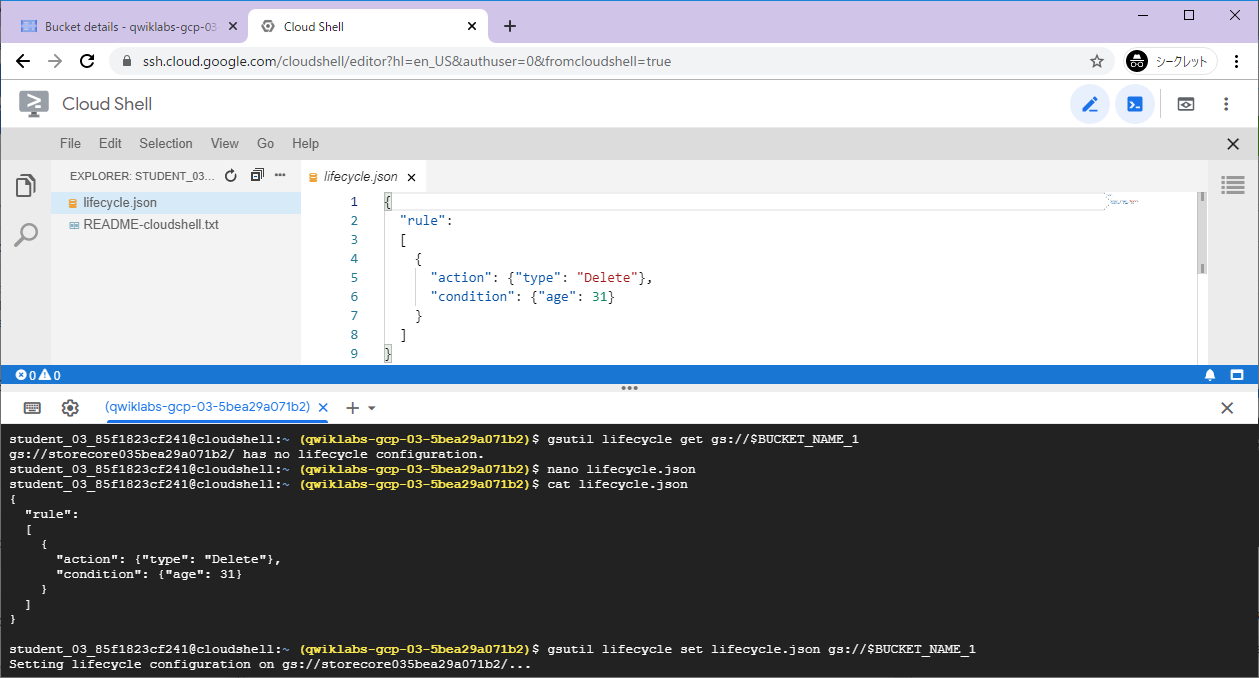Close the terminal panel
This screenshot has width=1259, height=678.
pyautogui.click(x=1227, y=408)
